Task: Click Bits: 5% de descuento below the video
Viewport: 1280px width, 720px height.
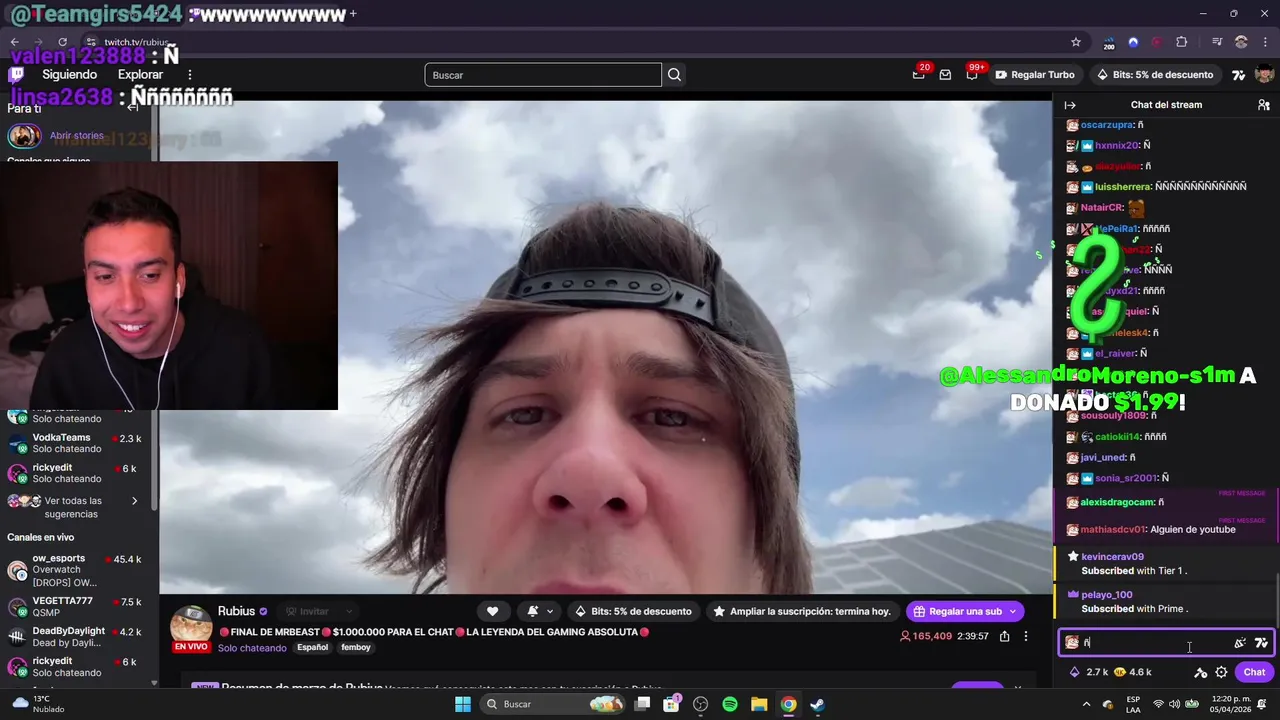Action: [633, 611]
